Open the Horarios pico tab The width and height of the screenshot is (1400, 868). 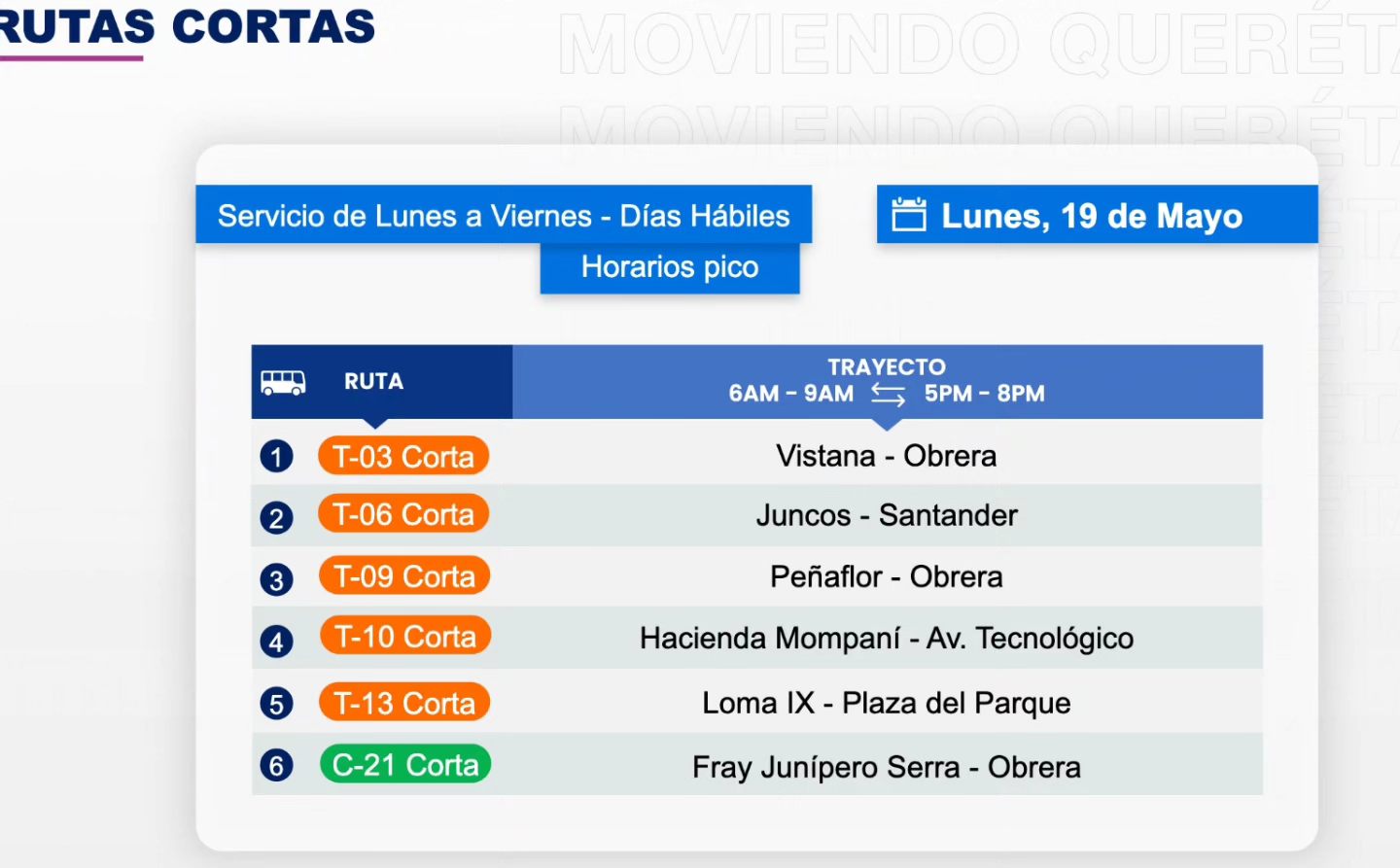(x=670, y=267)
